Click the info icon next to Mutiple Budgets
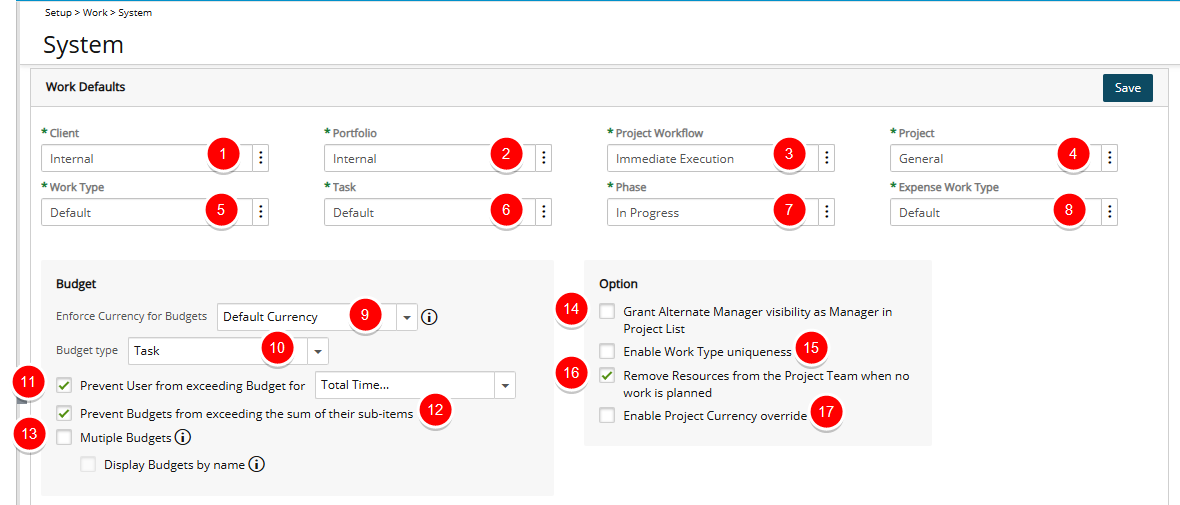Viewport: 1180px width, 505px height. (182, 436)
